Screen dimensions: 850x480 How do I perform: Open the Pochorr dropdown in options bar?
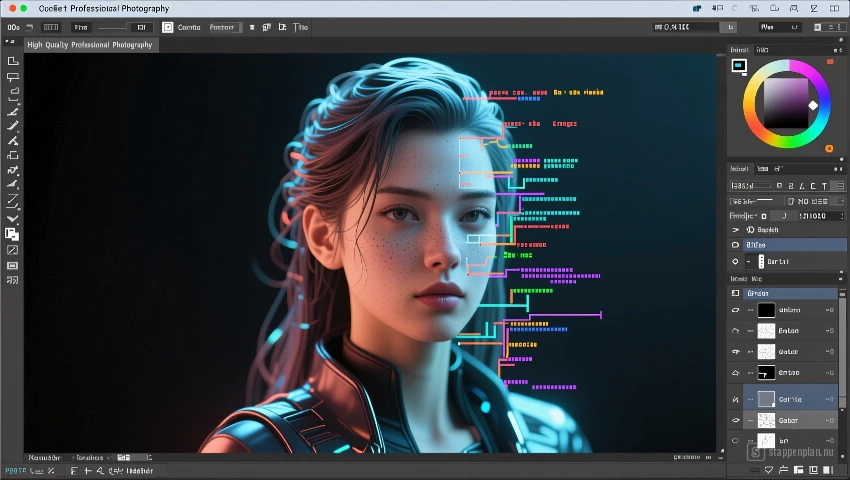(225, 27)
